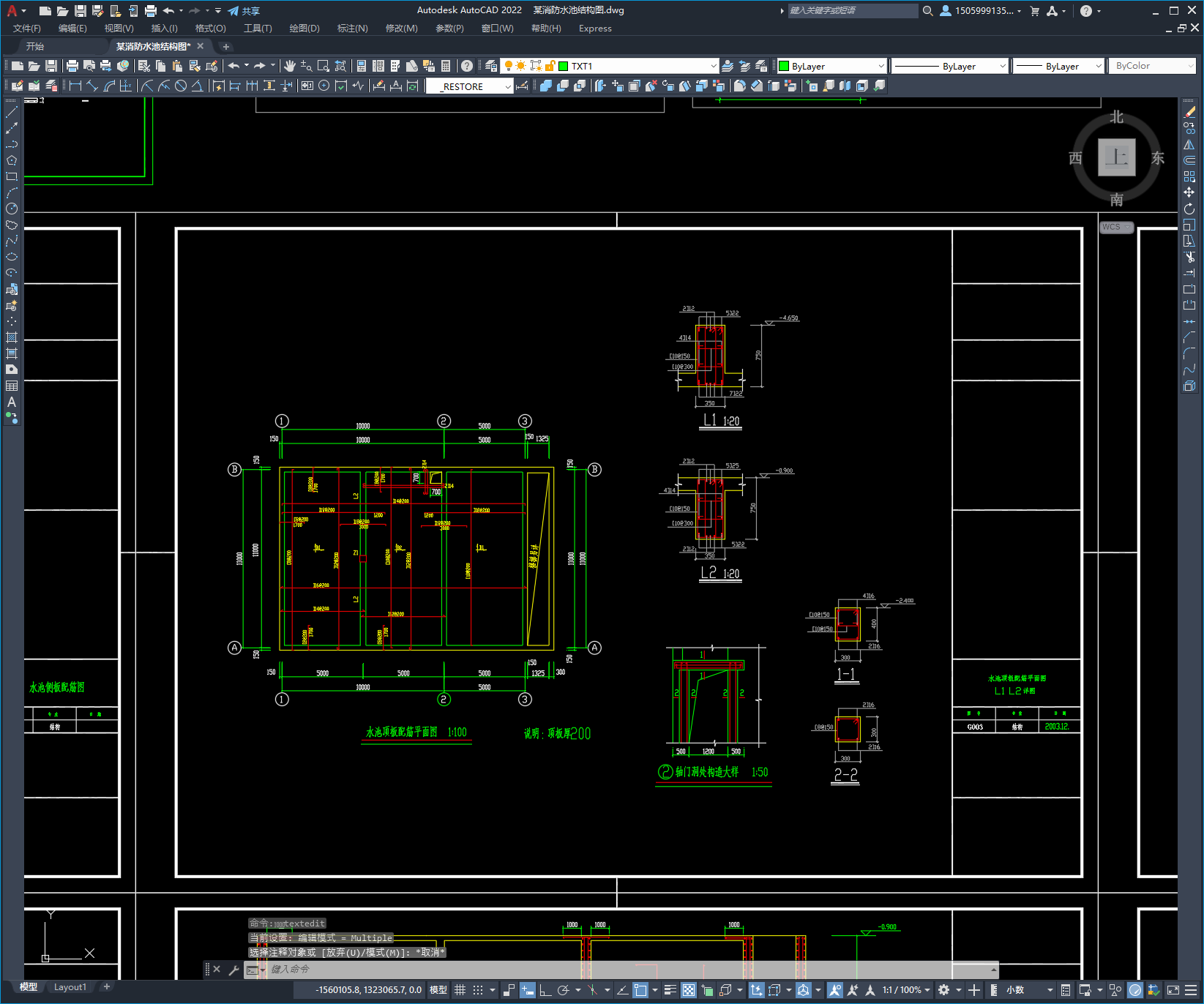Click the search magnifier icon

coord(928,11)
